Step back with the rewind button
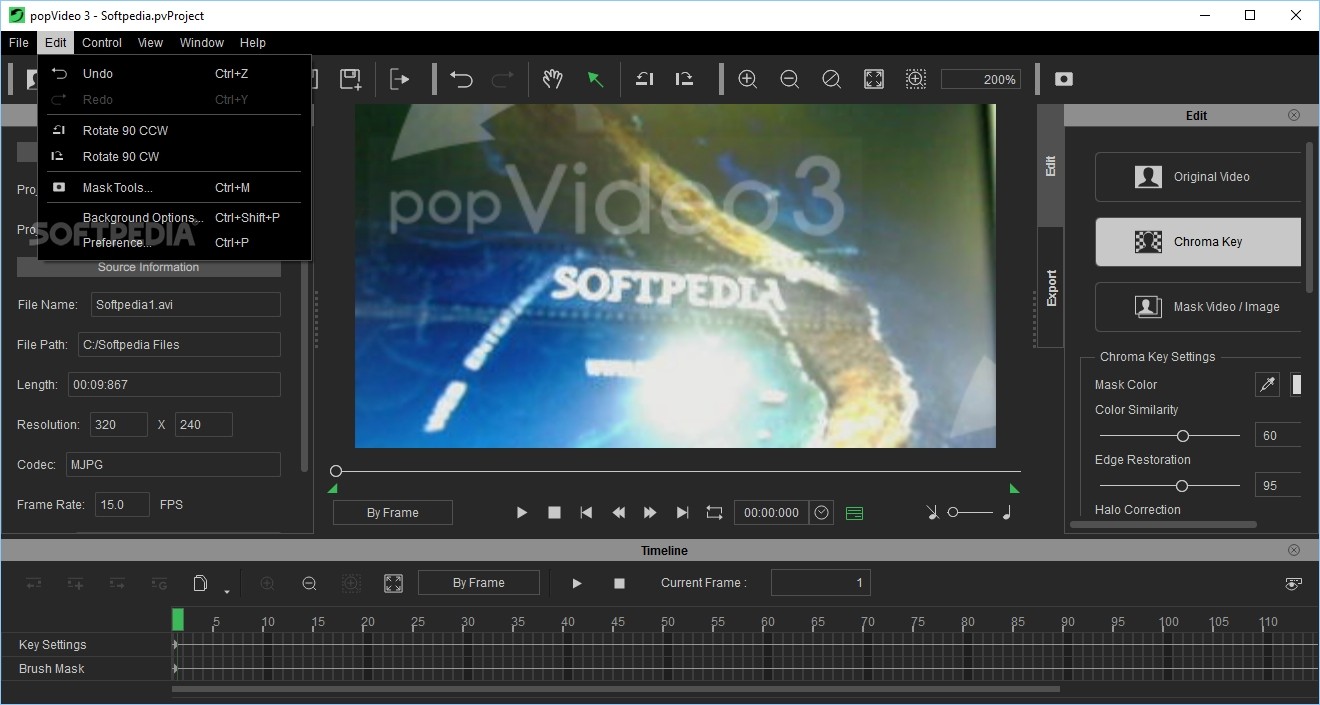This screenshot has width=1320, height=705. tap(618, 513)
